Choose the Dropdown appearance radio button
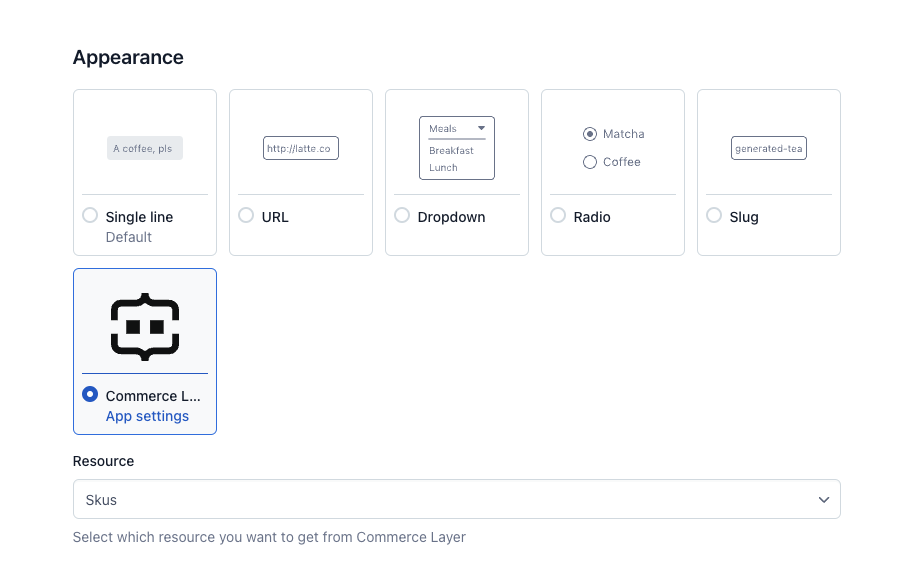 pos(402,215)
